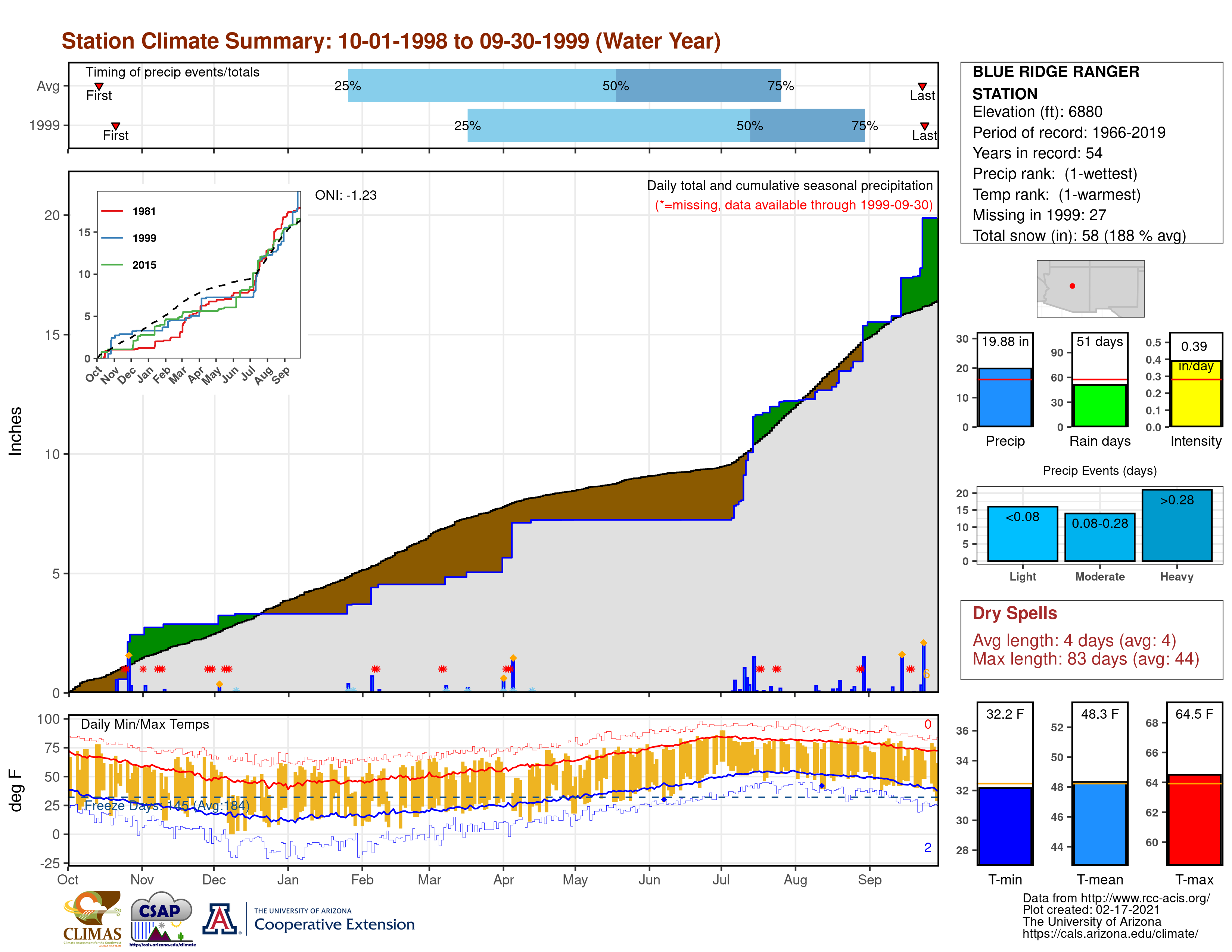Viewport: 1232px width, 952px height.
Task: Click Timing of precip events/totals label
Action: (x=172, y=72)
